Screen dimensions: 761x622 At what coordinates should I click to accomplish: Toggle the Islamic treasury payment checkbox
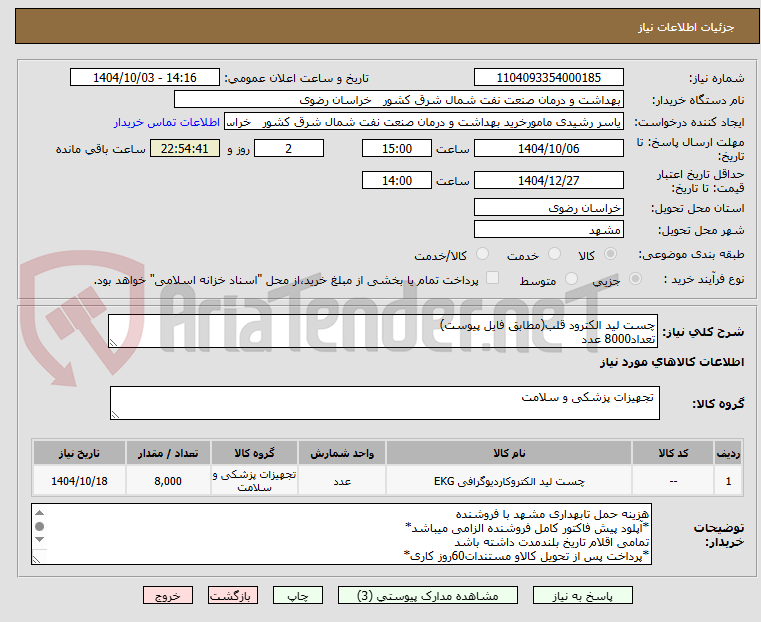(x=493, y=278)
